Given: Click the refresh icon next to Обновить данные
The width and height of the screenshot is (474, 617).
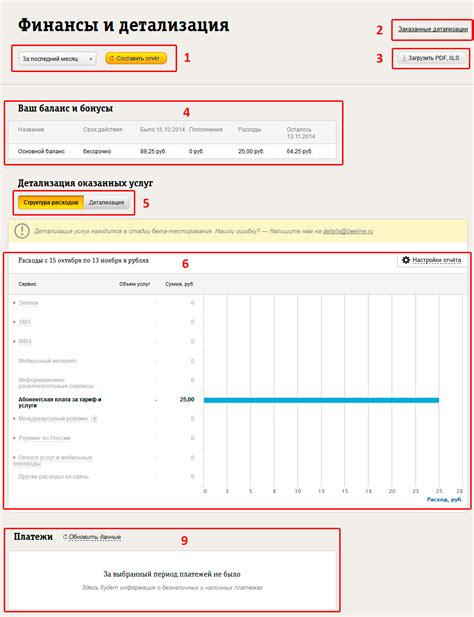Looking at the screenshot, I should pyautogui.click(x=65, y=537).
